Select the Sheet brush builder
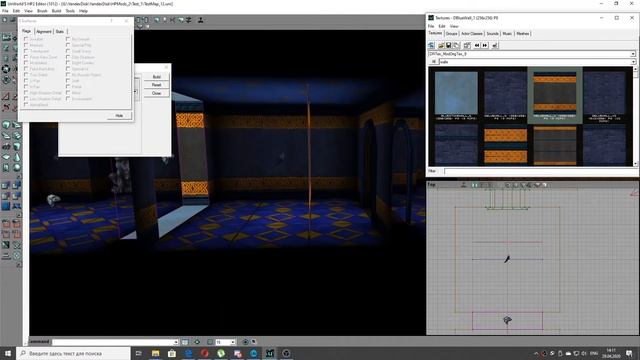The image size is (640, 360). (6, 157)
